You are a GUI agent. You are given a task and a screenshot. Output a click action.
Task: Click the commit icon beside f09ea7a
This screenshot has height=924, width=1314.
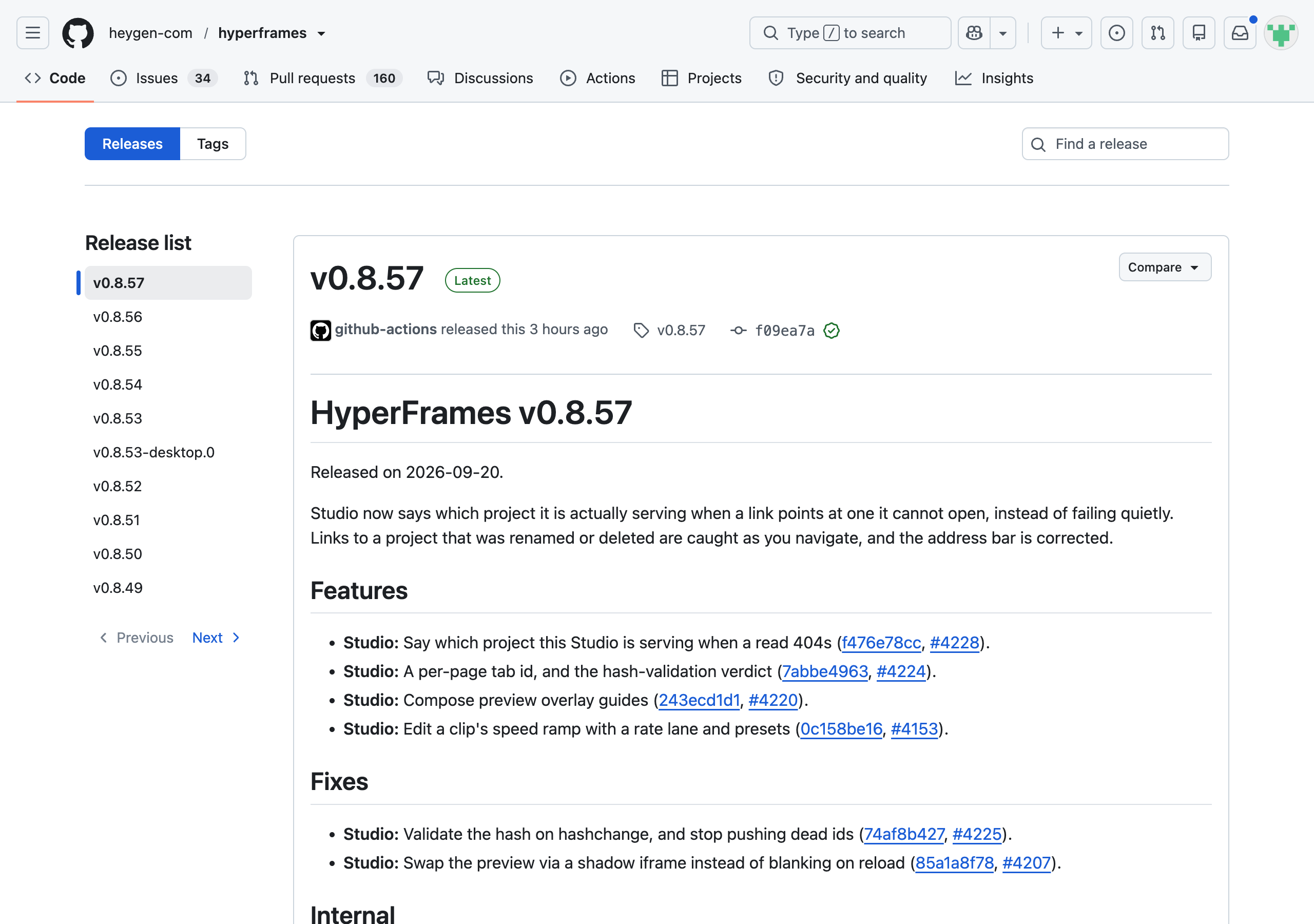tap(738, 330)
